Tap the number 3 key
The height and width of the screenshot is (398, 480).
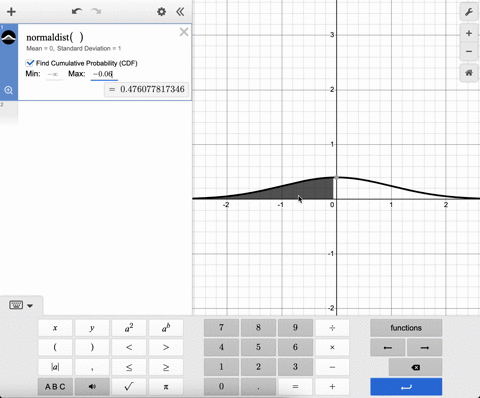point(295,367)
